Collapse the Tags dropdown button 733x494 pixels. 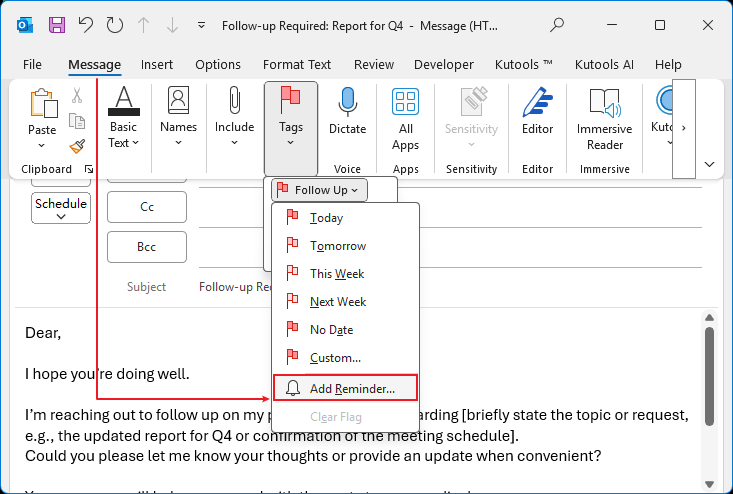pos(291,128)
